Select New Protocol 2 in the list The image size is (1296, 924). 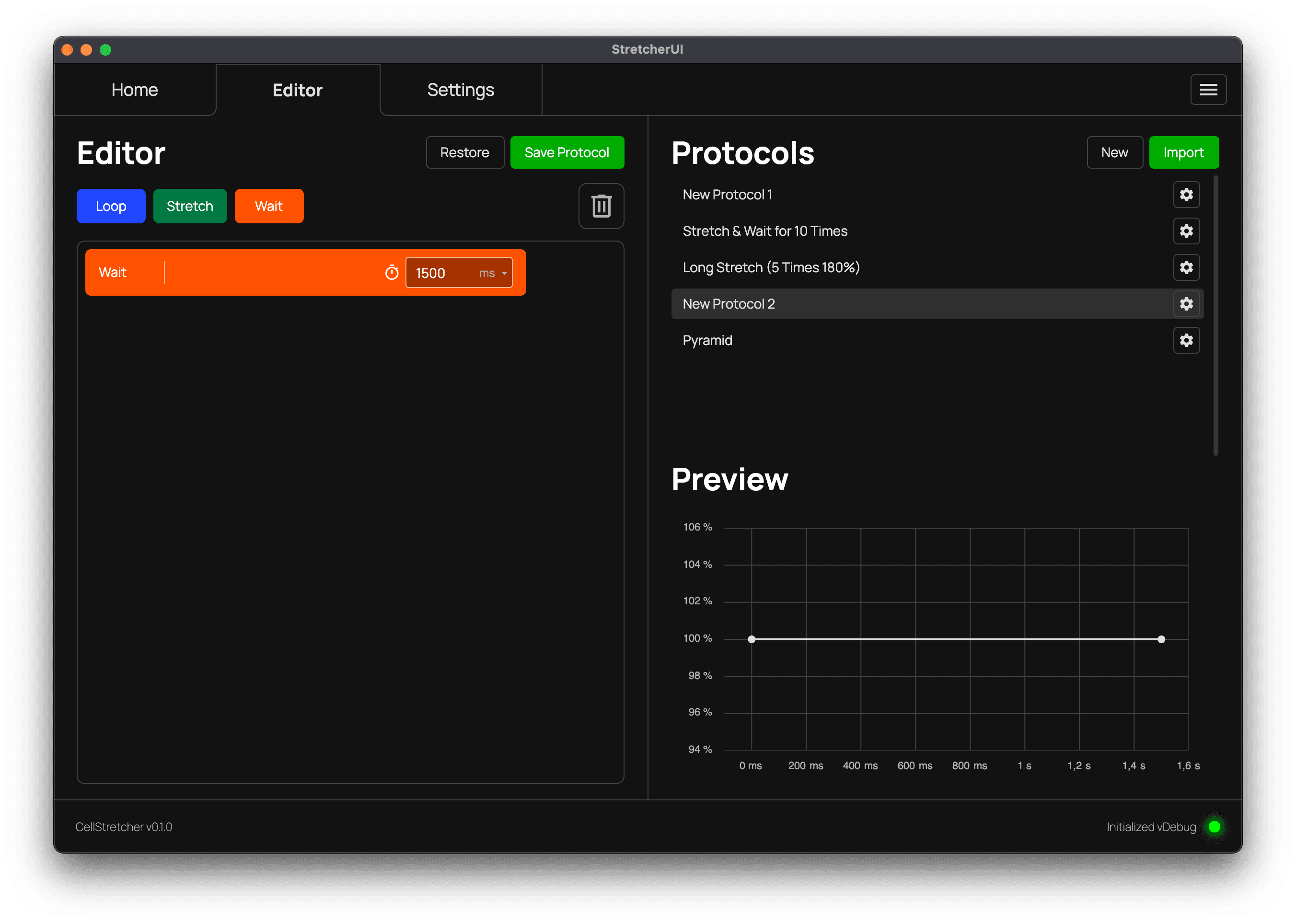pyautogui.click(x=937, y=304)
